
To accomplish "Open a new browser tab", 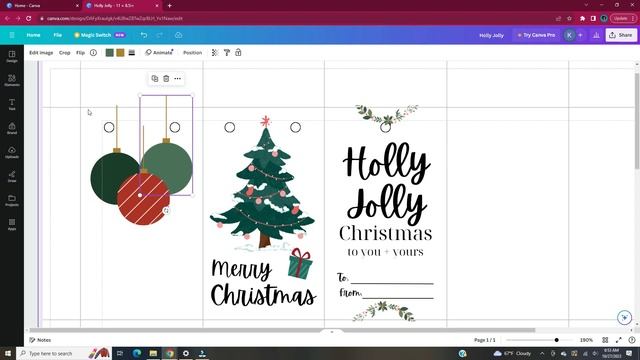I will (x=169, y=6).
